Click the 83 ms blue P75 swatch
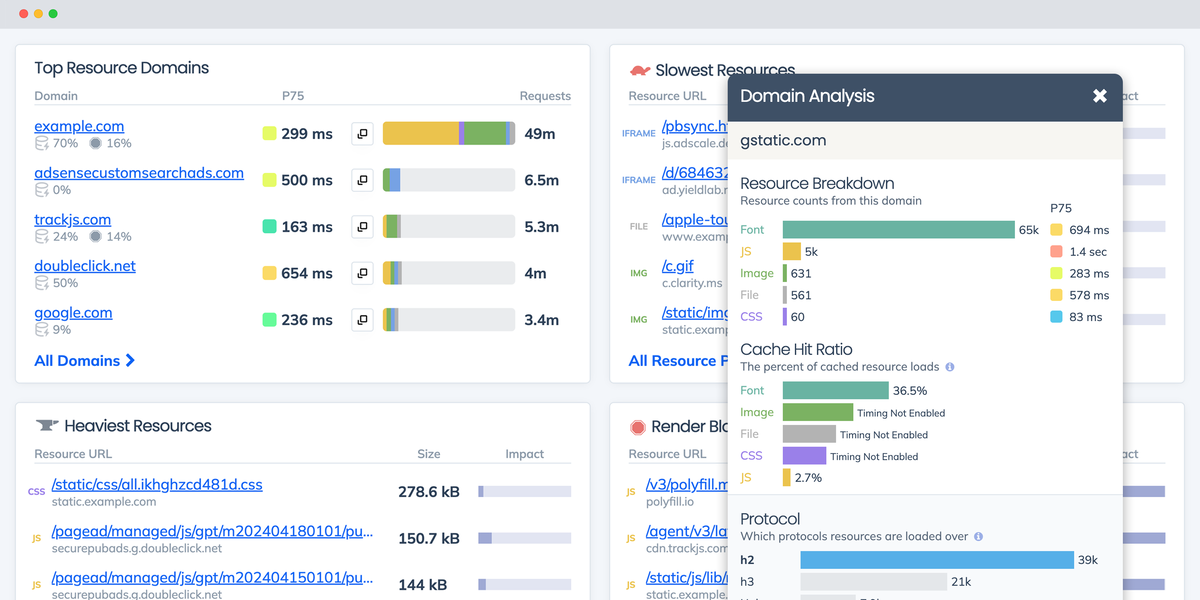This screenshot has width=1200, height=600. click(1056, 317)
